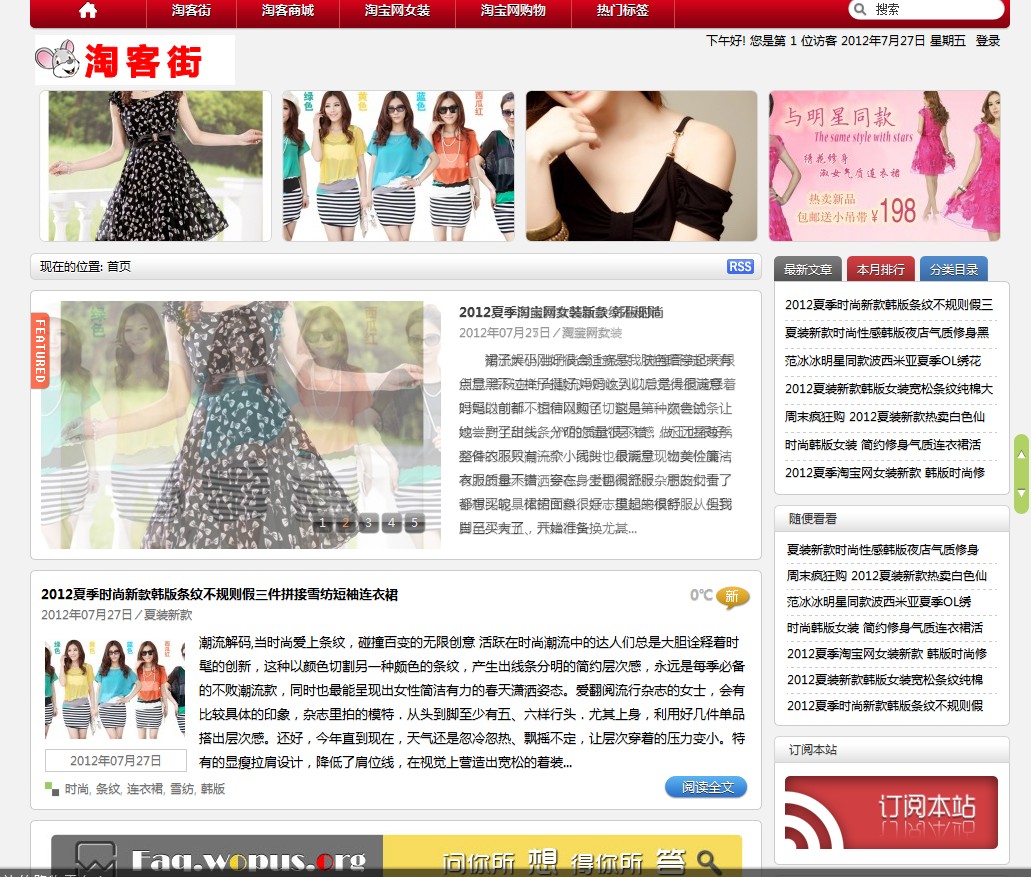Open latest post 2012夏季时尚新款韩版条纹不规则假三
Screen dimensions: 1031x877
coord(889,305)
